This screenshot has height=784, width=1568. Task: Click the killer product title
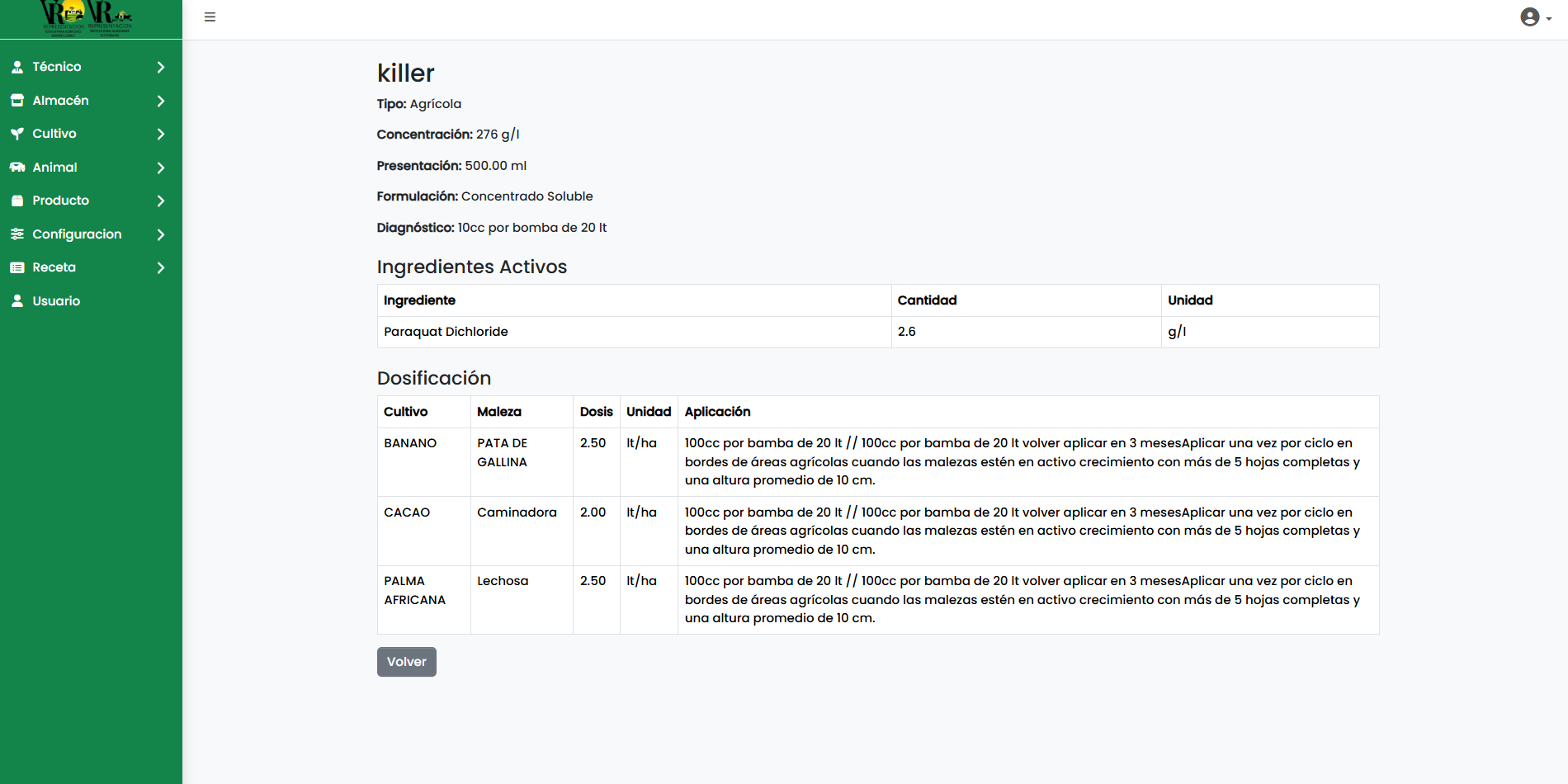point(406,73)
